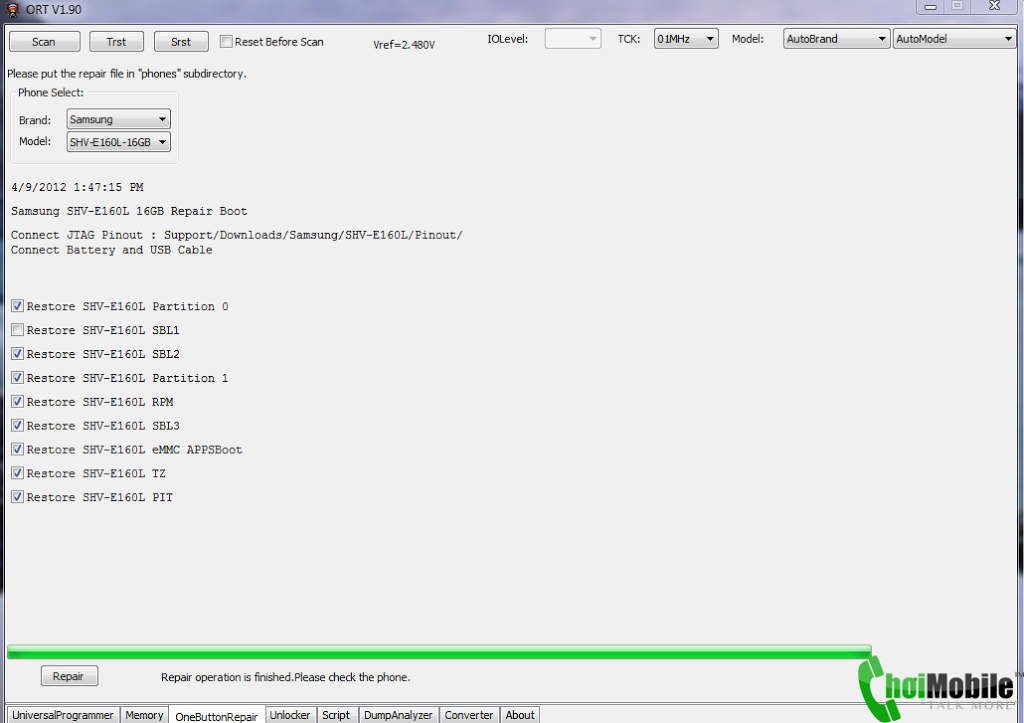
Task: Switch to the UniversalProgrammer tab
Action: pyautogui.click(x=63, y=715)
